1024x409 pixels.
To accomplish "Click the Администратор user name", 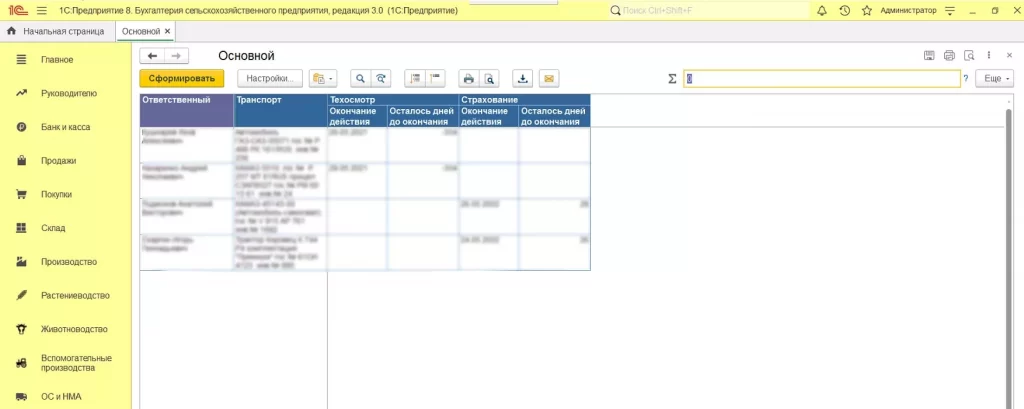I will [908, 11].
